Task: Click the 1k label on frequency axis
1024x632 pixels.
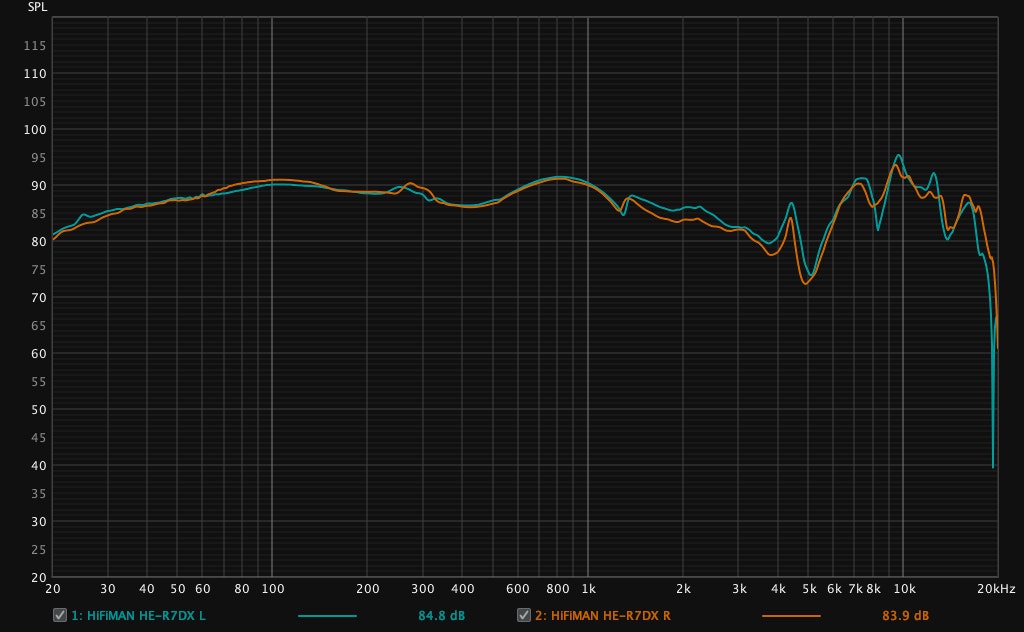Action: click(x=588, y=590)
